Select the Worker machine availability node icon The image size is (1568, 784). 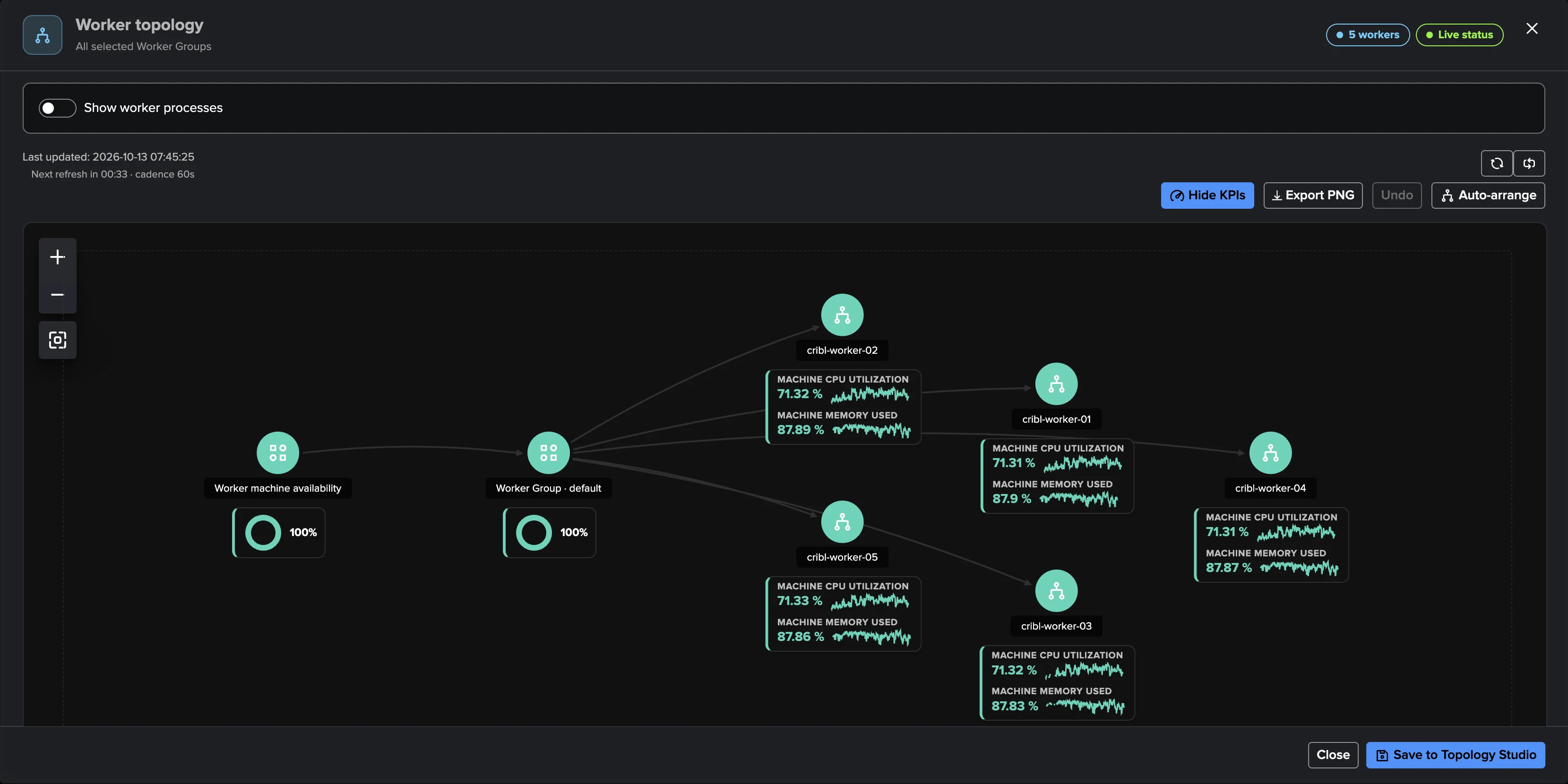(277, 453)
